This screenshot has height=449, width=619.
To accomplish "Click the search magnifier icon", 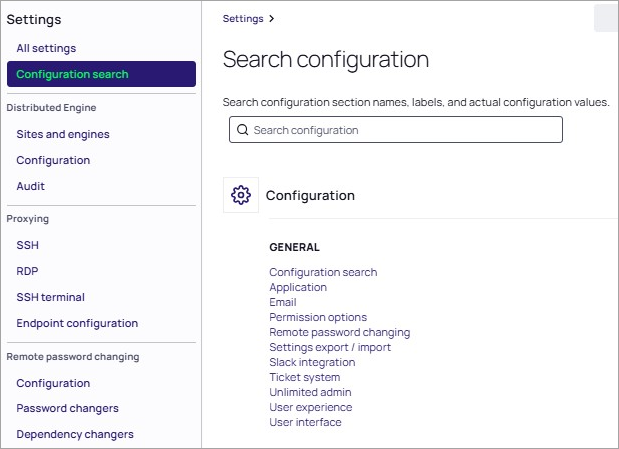I will coord(242,130).
